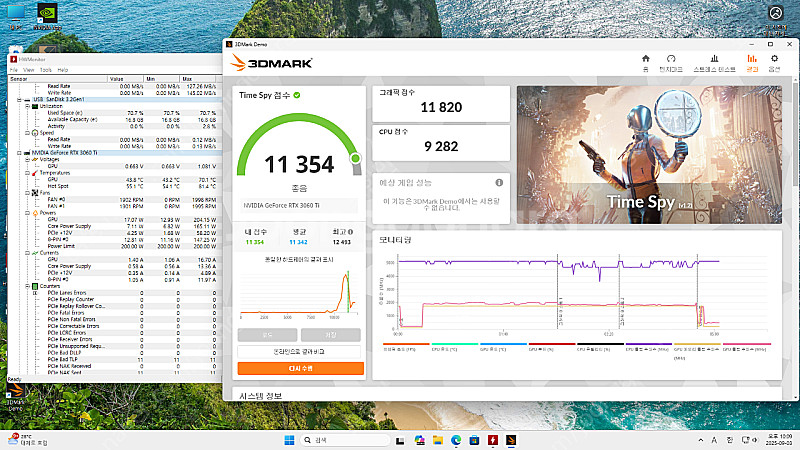Click the HWMonitor title bar app icon
800x450 pixels.
[13, 59]
